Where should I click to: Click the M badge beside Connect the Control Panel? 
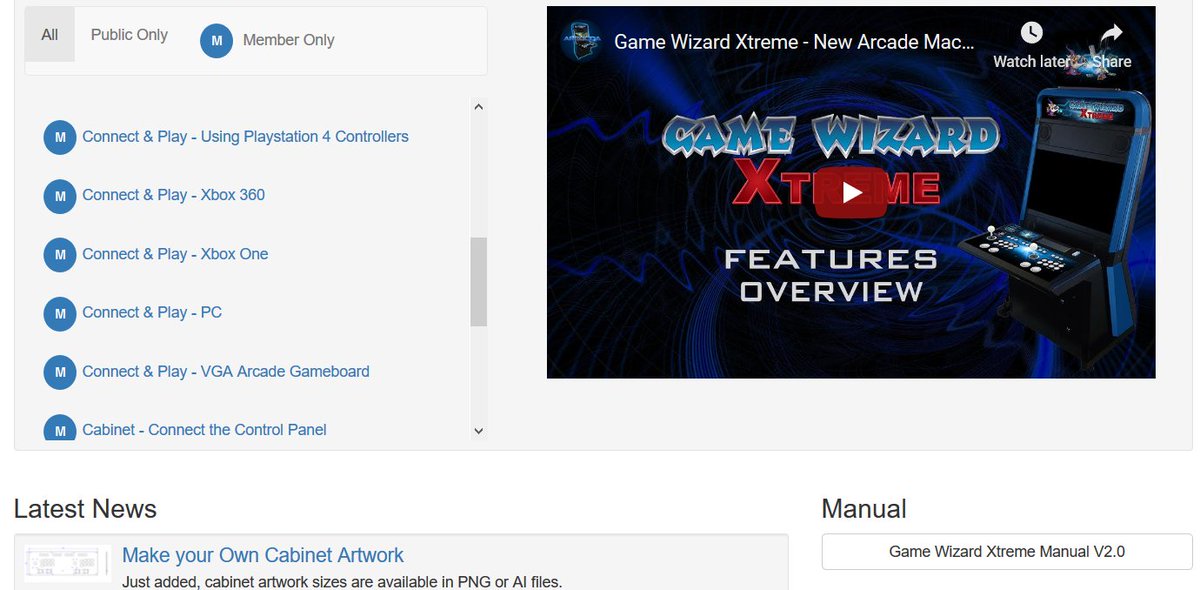[60, 429]
